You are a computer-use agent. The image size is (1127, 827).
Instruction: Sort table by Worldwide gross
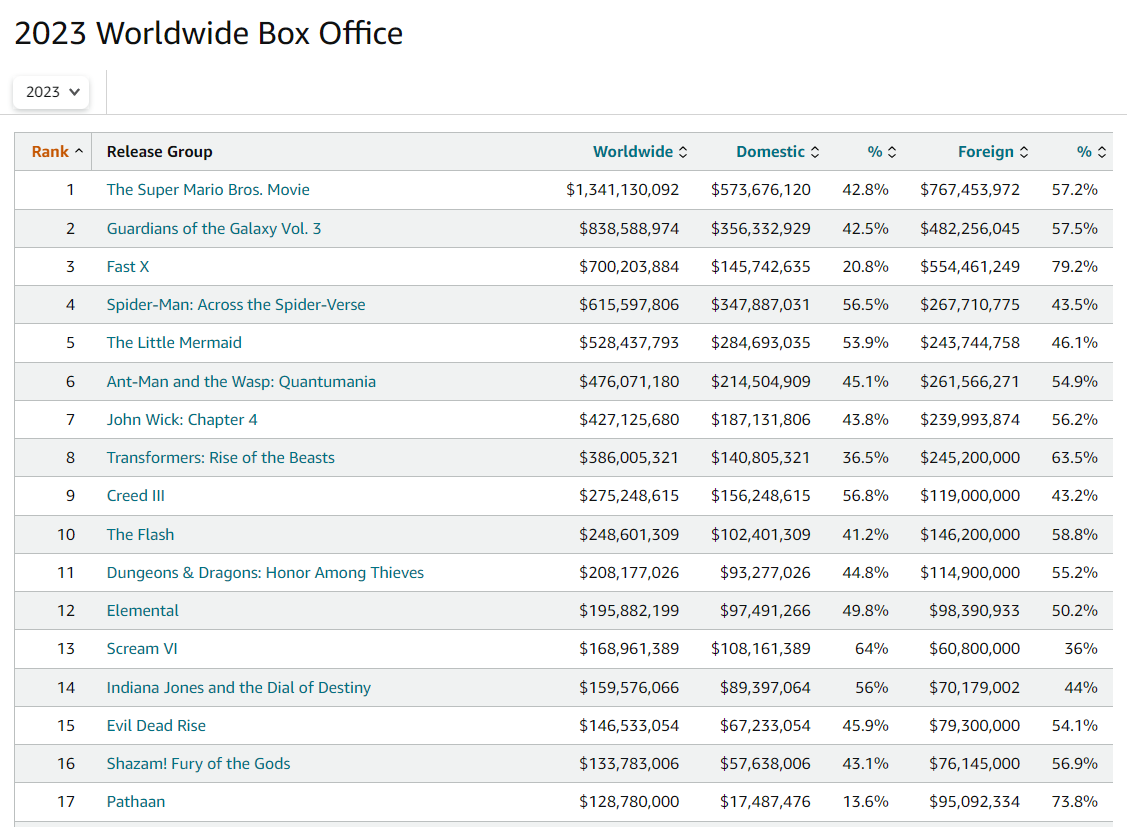click(x=639, y=152)
